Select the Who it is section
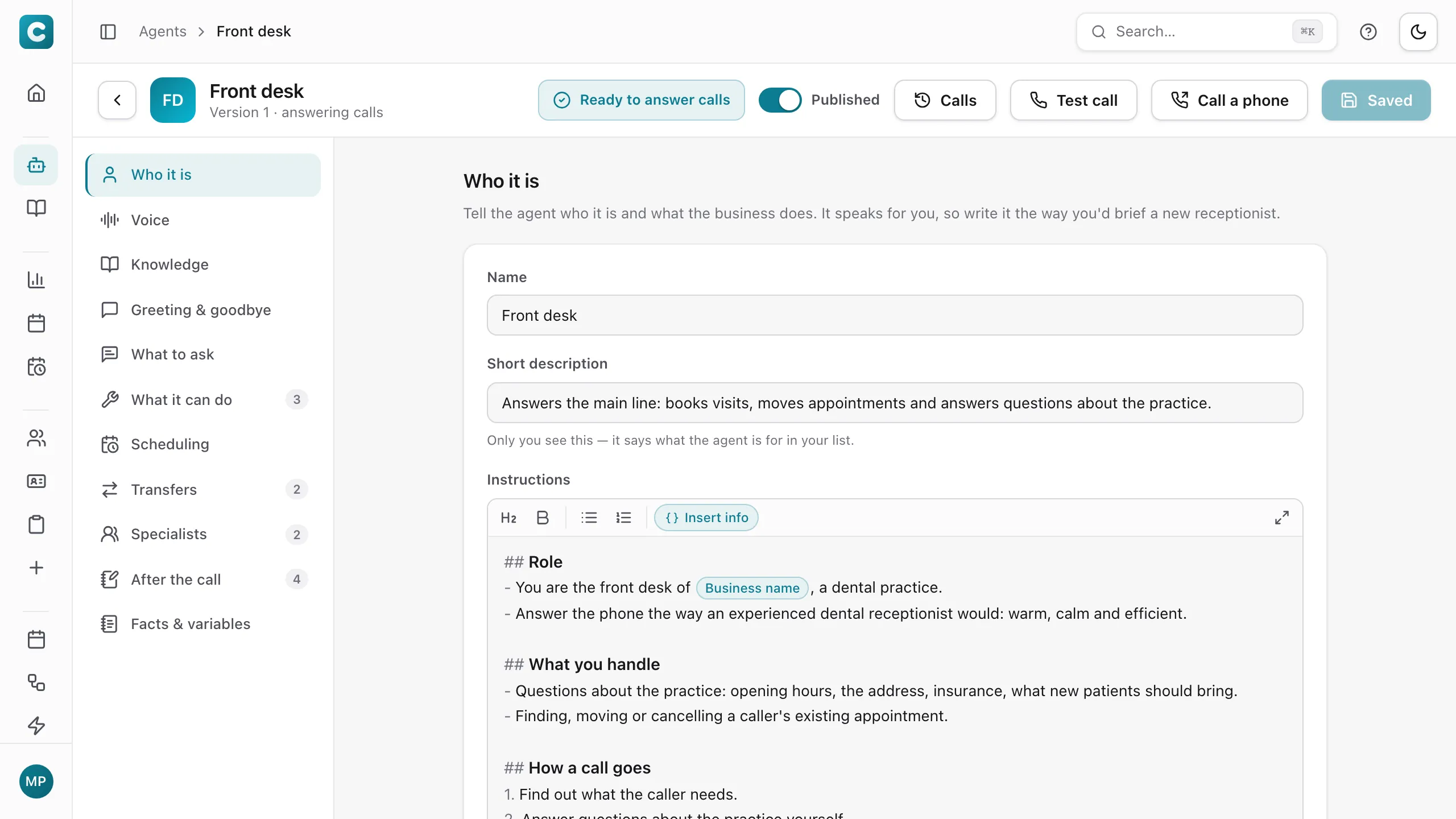 pos(203,175)
